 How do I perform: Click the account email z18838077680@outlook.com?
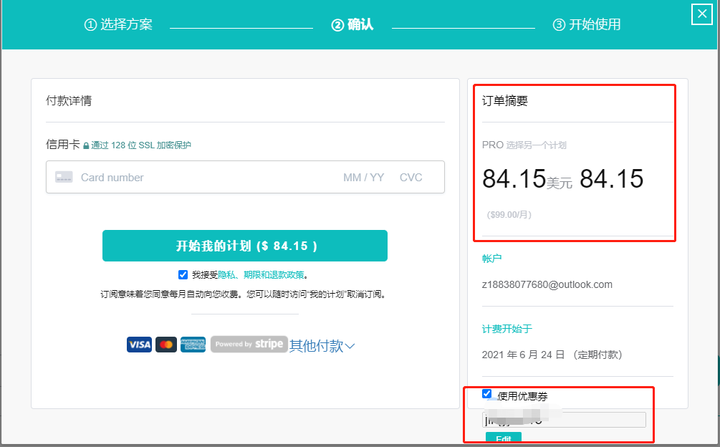click(547, 284)
